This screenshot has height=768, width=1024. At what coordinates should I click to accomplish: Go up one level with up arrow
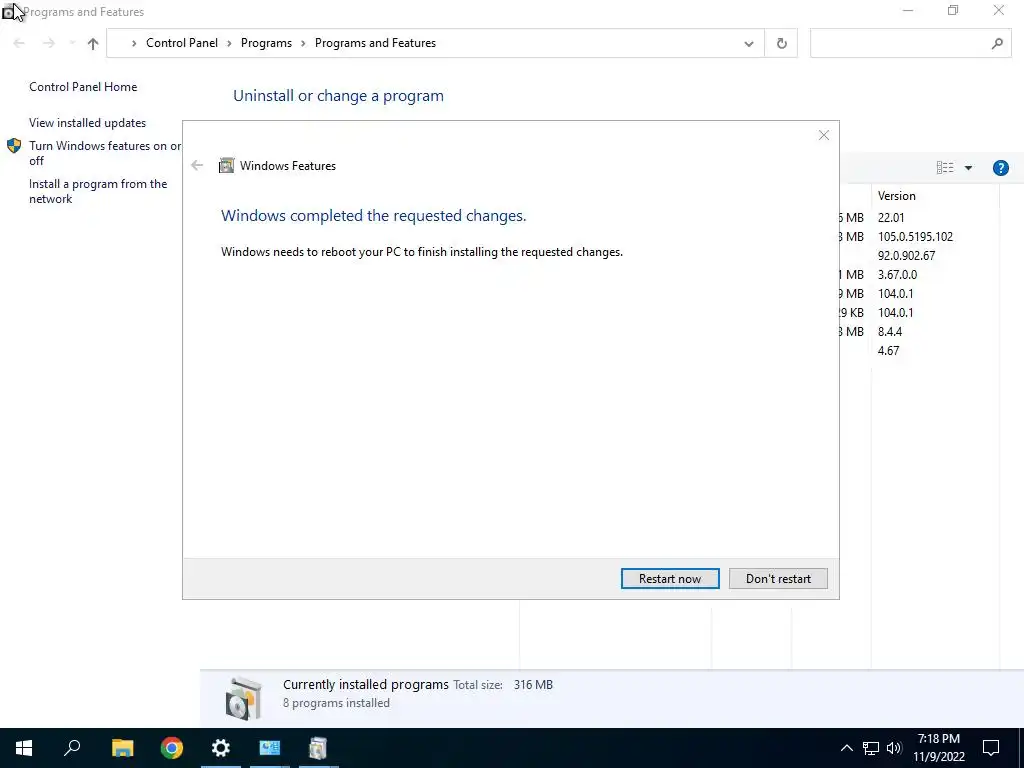point(93,44)
